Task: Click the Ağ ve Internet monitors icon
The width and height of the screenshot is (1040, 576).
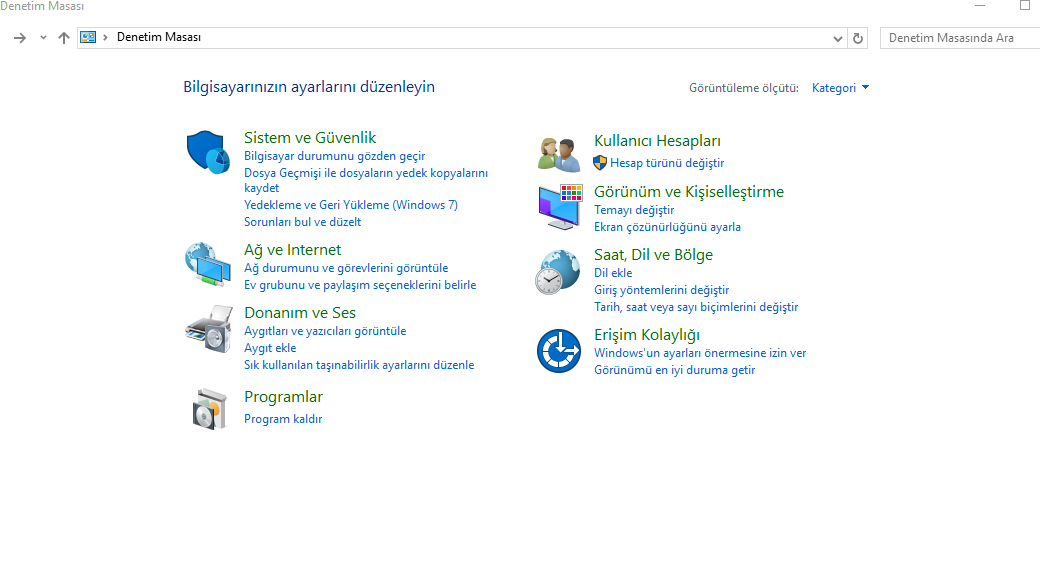Action: coord(207,263)
